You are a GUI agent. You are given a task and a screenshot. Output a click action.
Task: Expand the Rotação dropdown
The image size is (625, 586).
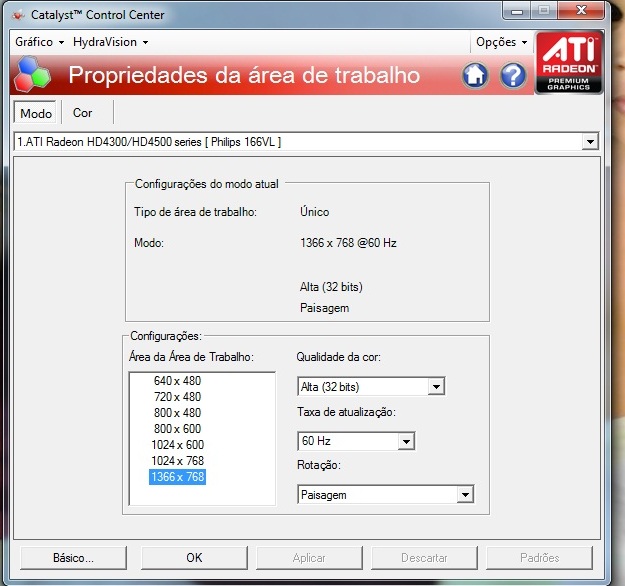click(464, 495)
